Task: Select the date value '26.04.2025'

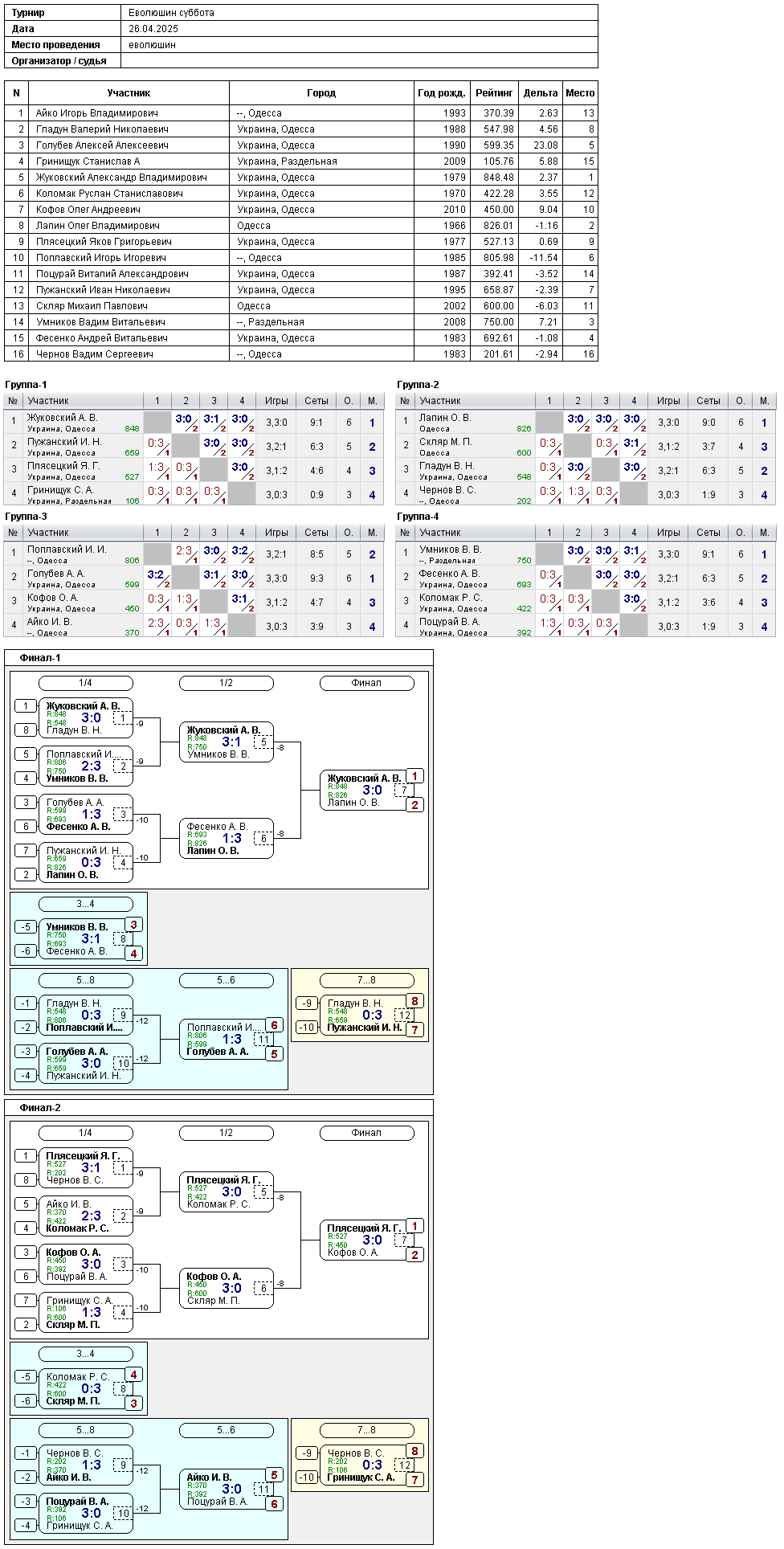Action: pos(153,29)
